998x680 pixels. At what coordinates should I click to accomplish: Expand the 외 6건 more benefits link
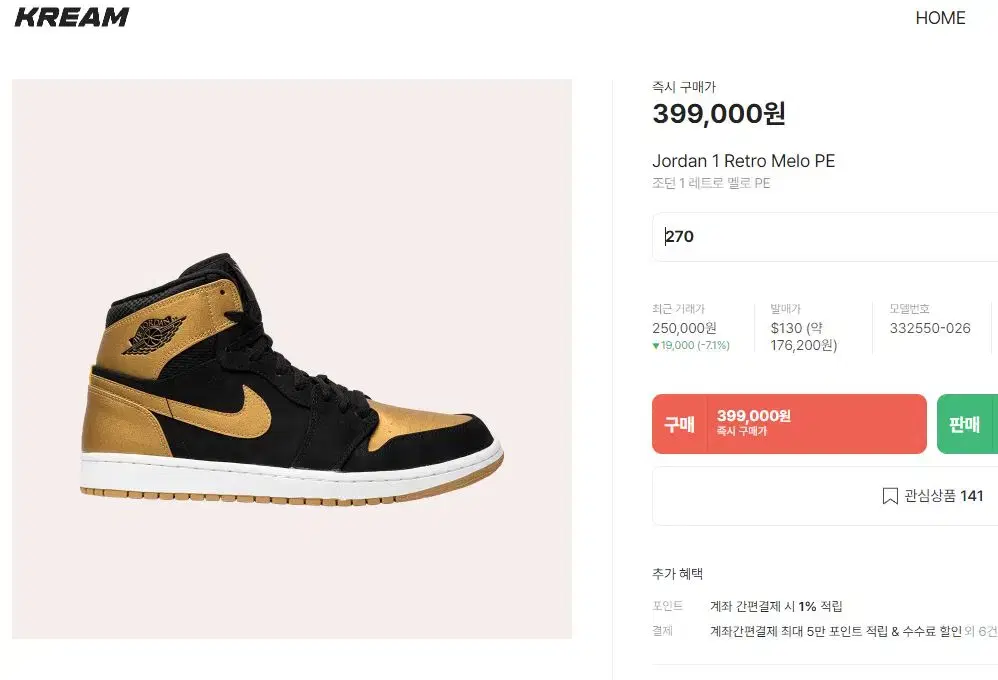point(981,631)
